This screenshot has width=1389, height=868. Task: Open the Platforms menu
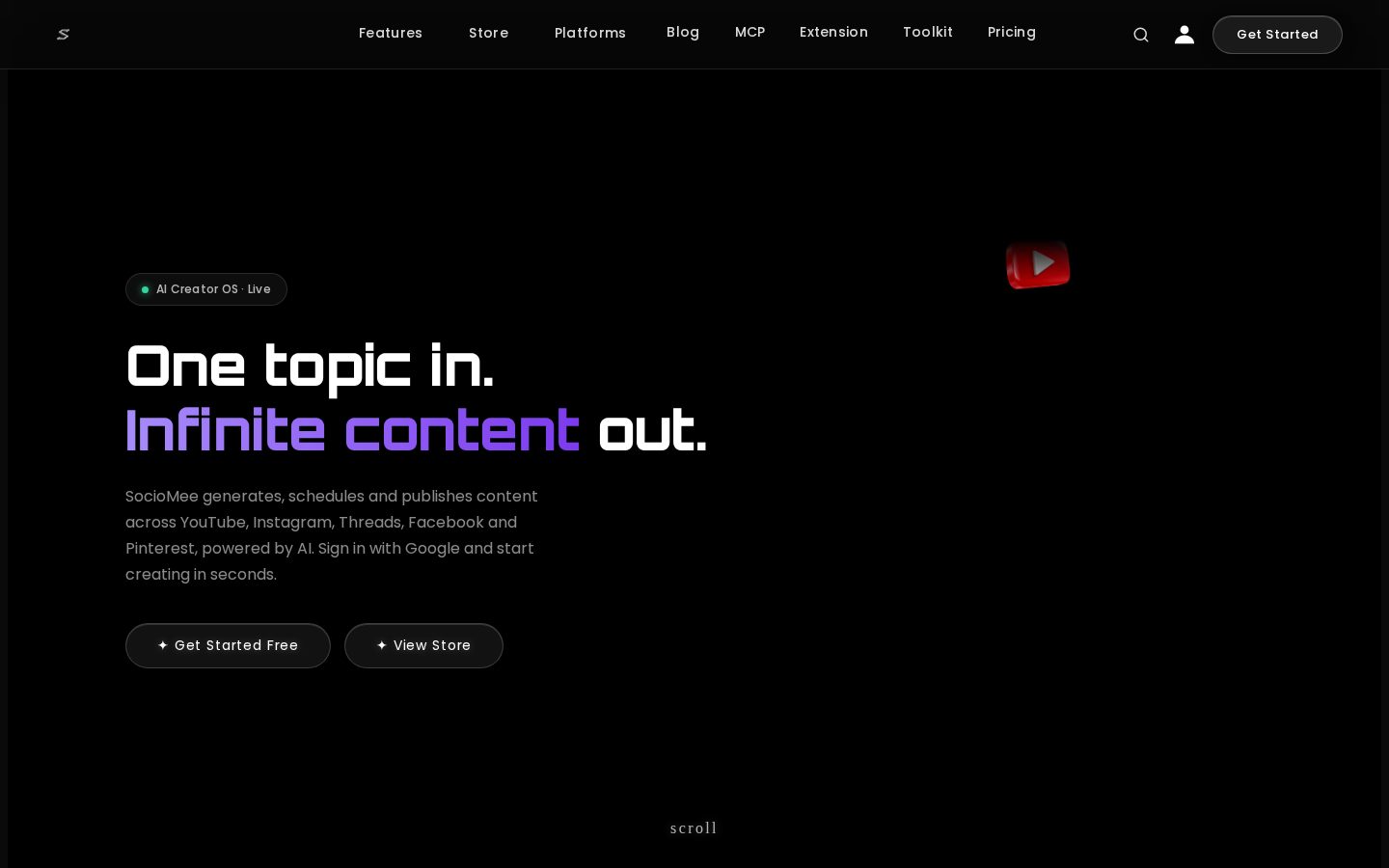pyautogui.click(x=590, y=33)
